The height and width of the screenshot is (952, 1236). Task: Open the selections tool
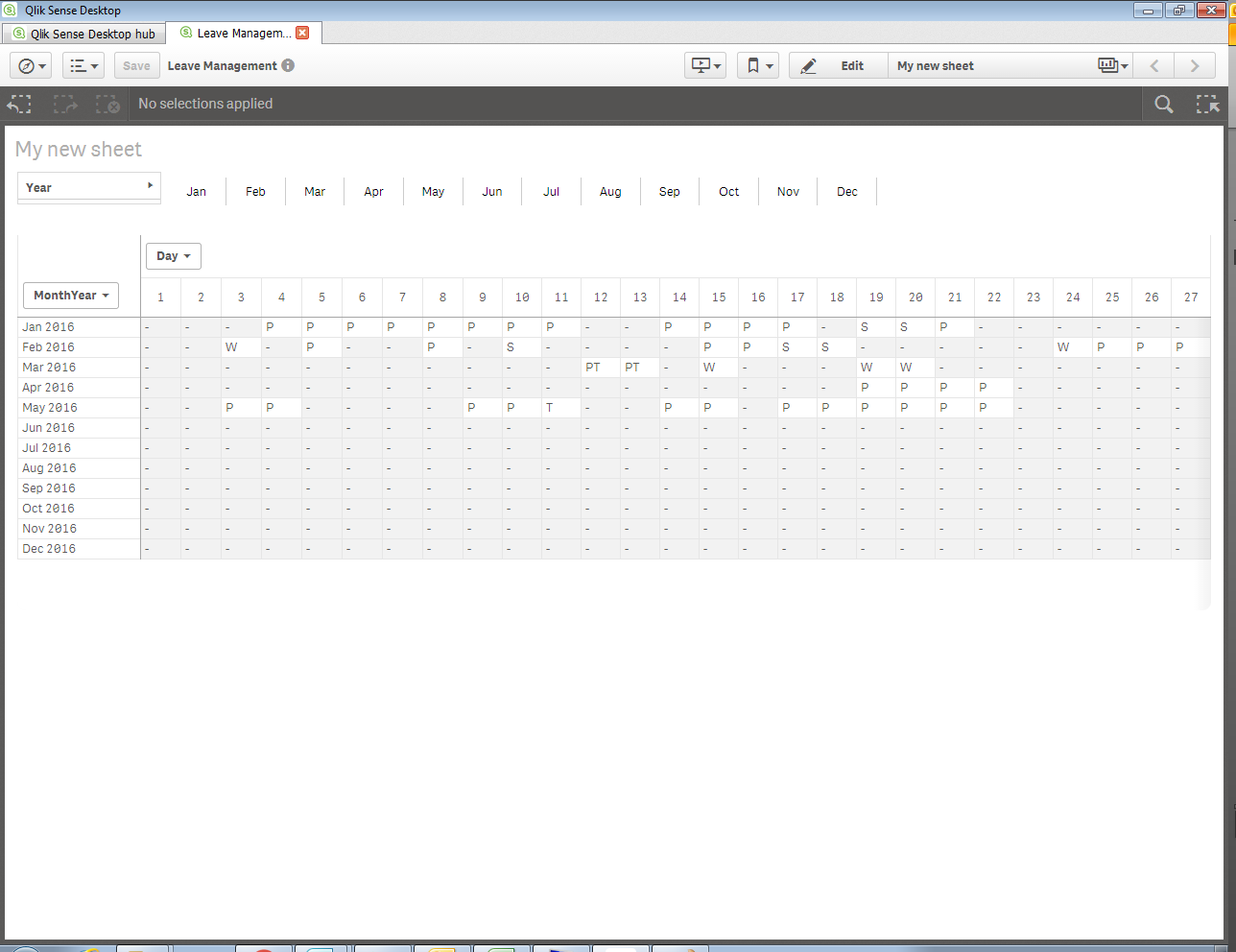coord(1207,104)
